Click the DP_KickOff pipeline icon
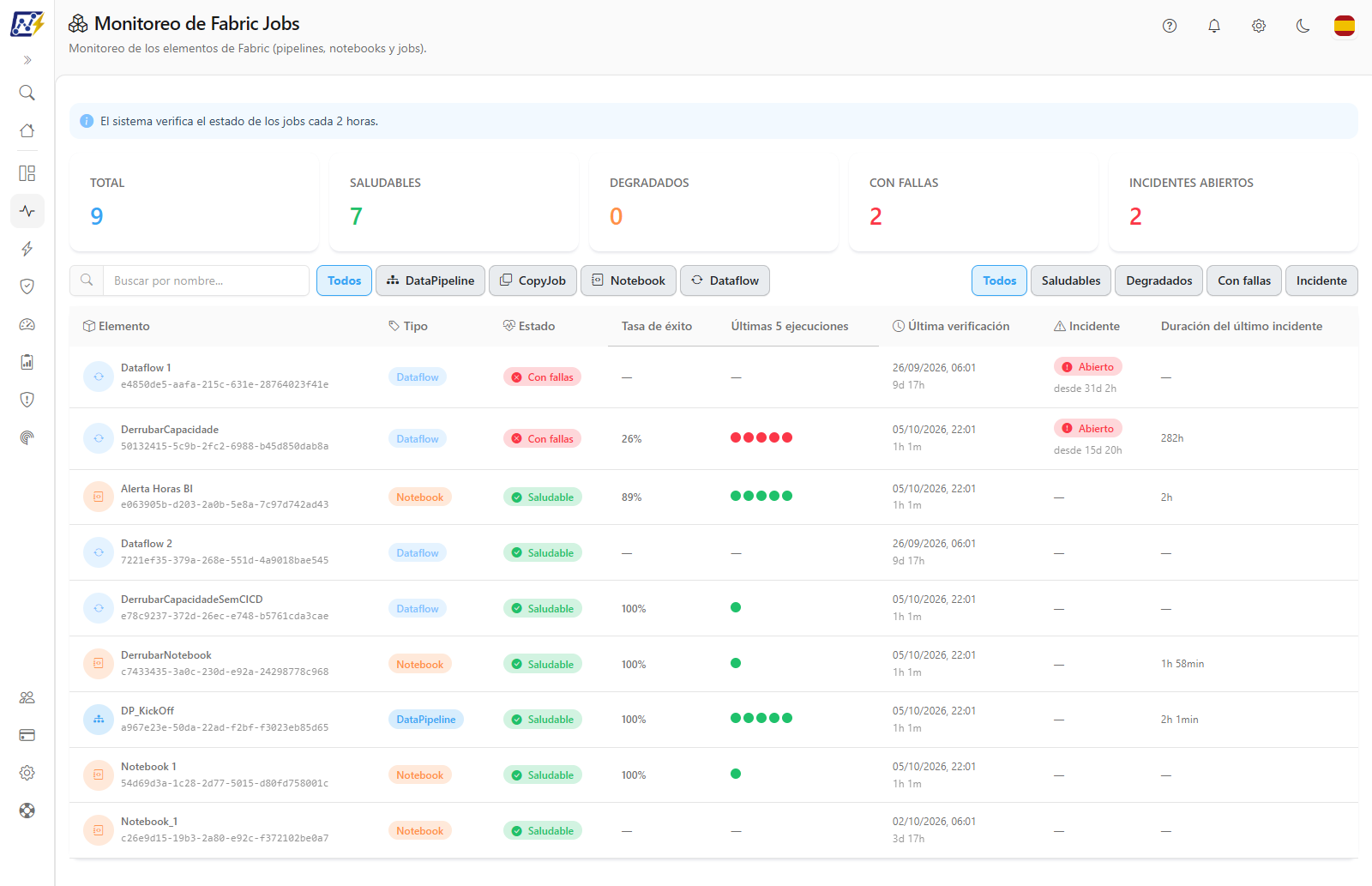The width and height of the screenshot is (1372, 886). click(99, 720)
